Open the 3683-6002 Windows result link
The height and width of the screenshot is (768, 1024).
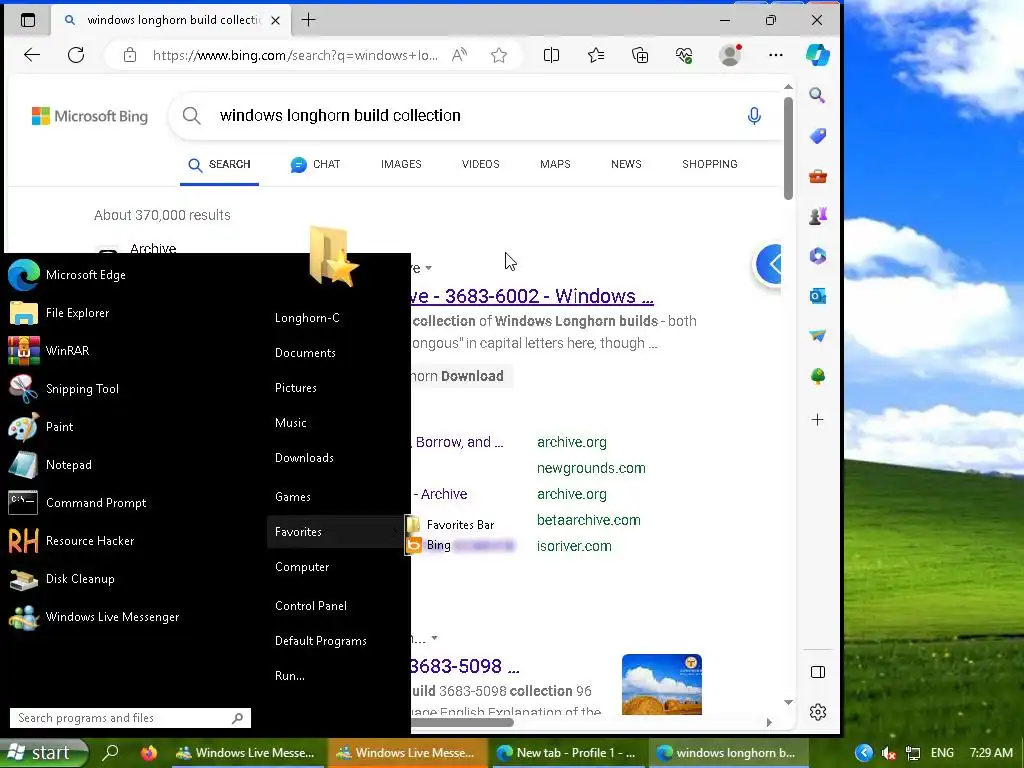pos(532,296)
